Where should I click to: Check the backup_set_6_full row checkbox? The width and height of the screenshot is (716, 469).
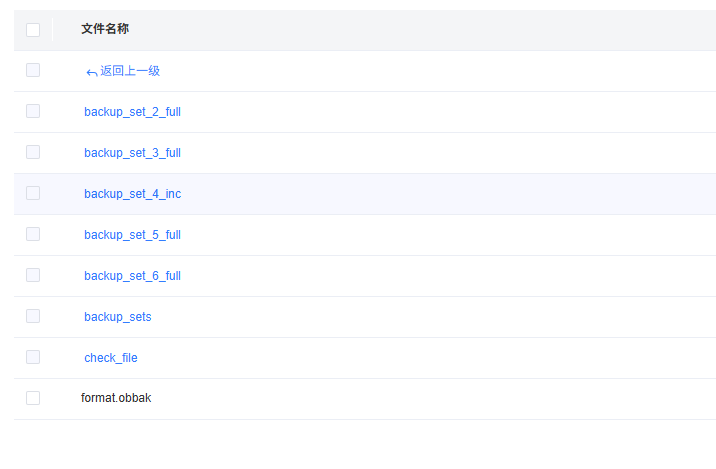pyautogui.click(x=33, y=275)
